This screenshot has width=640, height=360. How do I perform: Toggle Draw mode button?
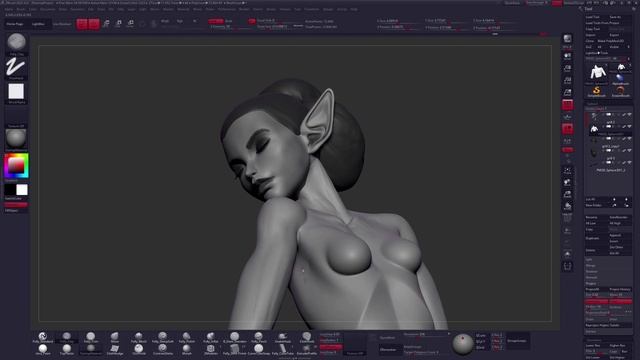(x=94, y=24)
